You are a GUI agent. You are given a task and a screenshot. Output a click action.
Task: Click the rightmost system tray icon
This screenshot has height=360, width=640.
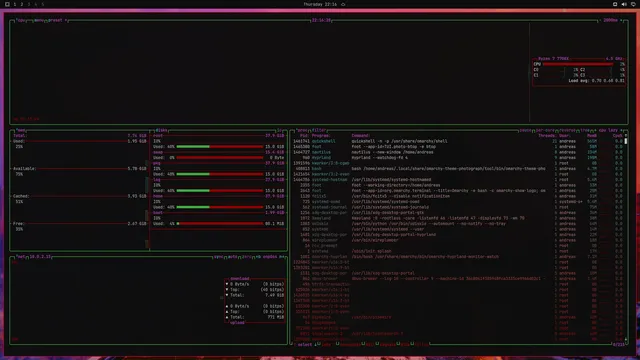[x=633, y=4]
